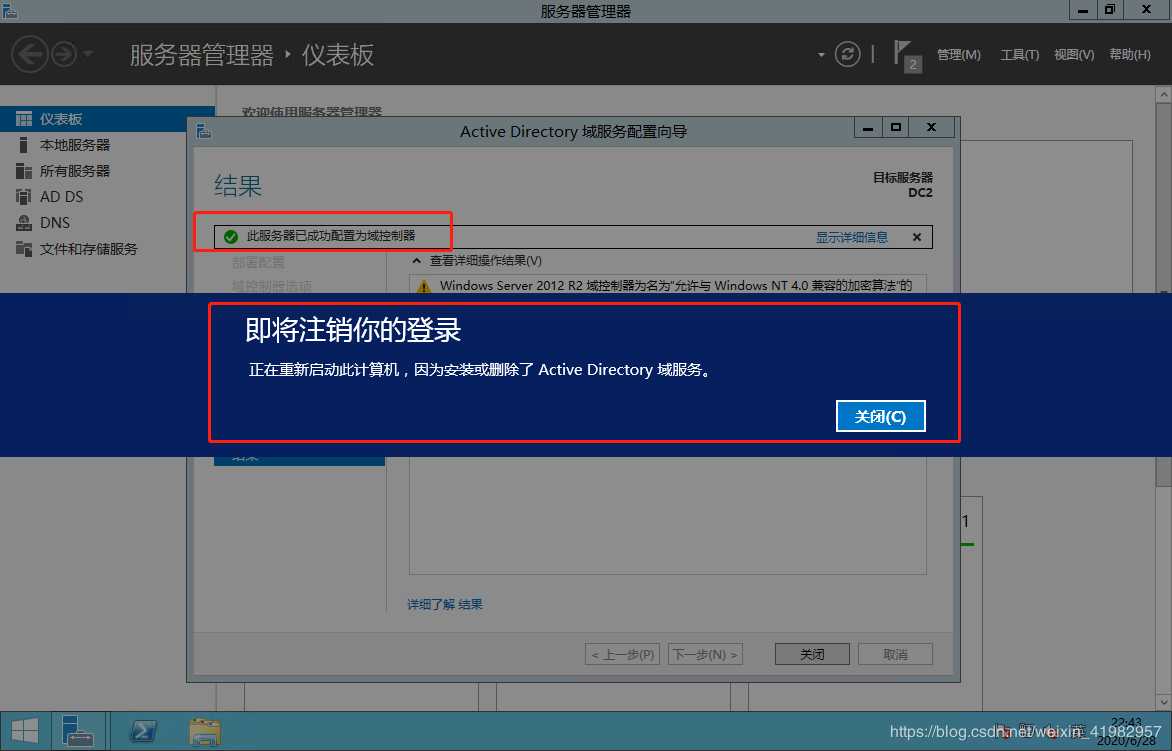Maximize the AD DS configuration wizard window

[x=895, y=128]
